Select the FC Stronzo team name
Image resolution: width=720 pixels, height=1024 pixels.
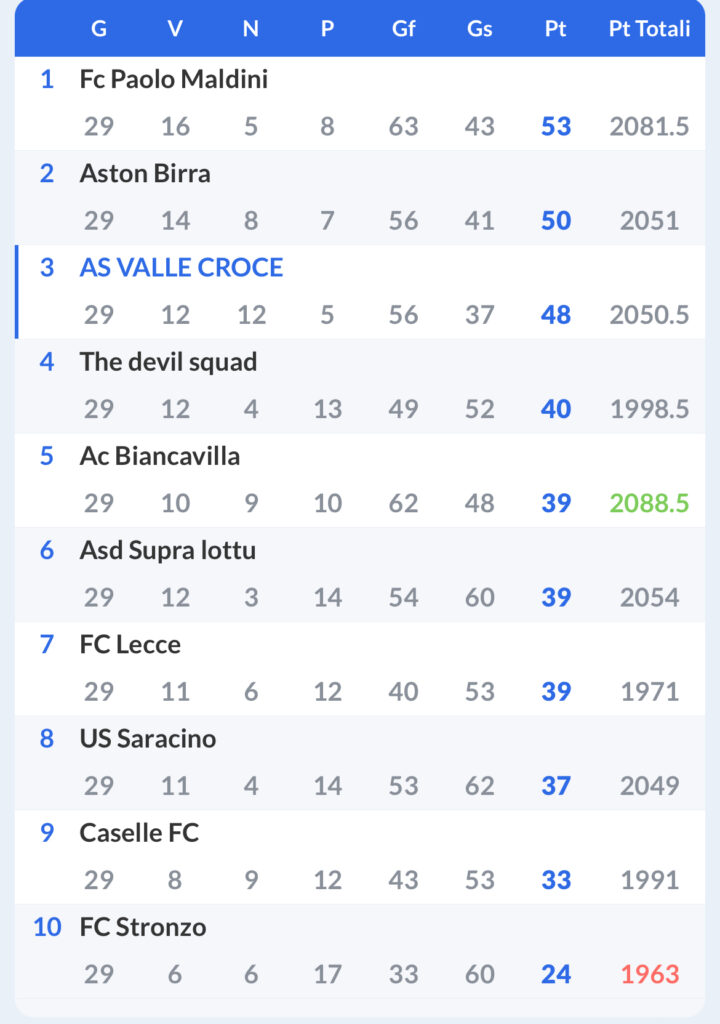143,927
